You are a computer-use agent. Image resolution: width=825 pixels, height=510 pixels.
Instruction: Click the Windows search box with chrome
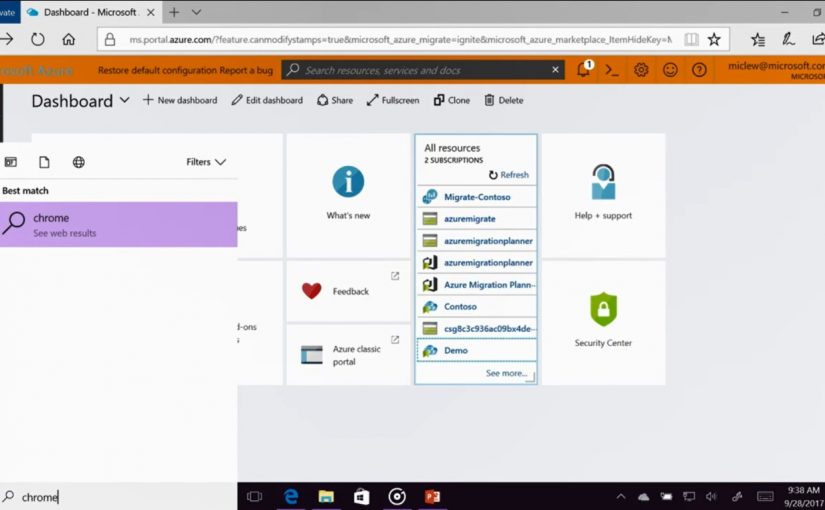(118, 497)
